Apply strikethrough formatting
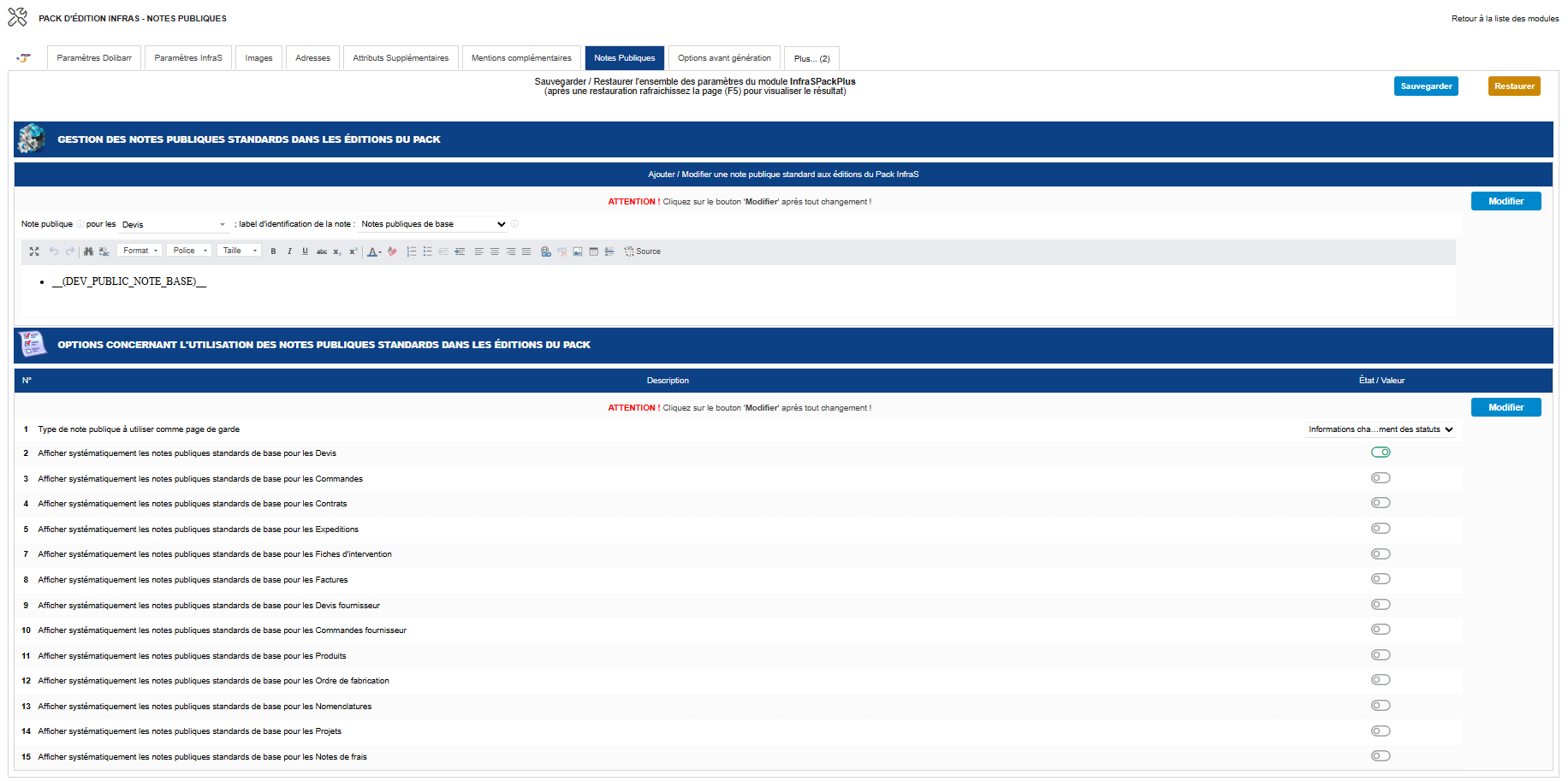Viewport: 1568px width, 781px height. (x=322, y=251)
